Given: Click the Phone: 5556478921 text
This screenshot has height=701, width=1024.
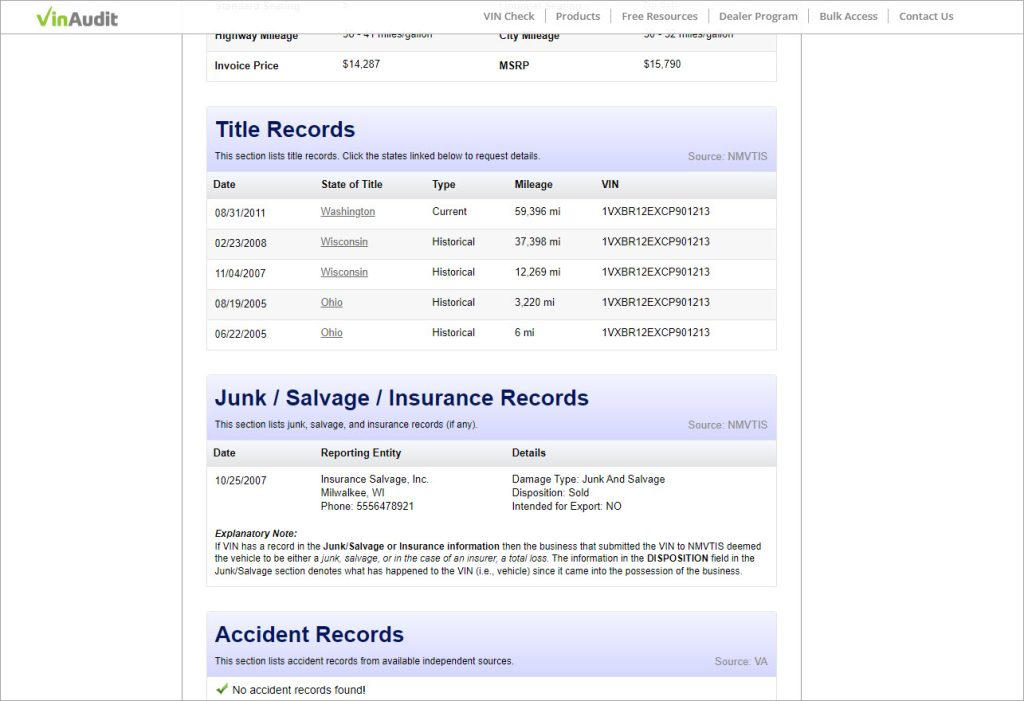Looking at the screenshot, I should tap(367, 506).
